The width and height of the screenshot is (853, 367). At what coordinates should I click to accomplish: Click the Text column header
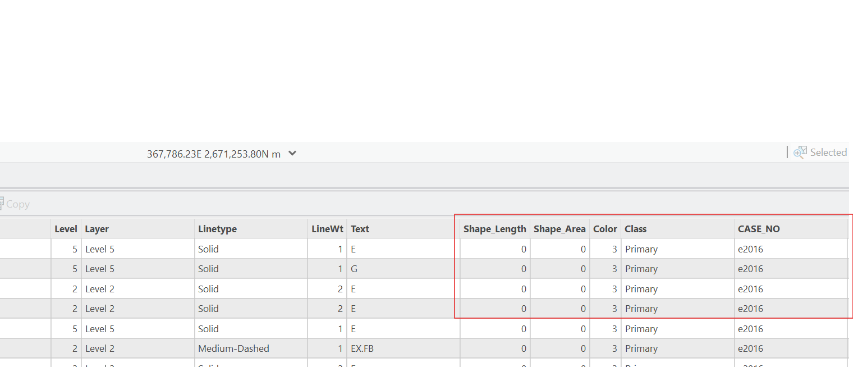403,229
